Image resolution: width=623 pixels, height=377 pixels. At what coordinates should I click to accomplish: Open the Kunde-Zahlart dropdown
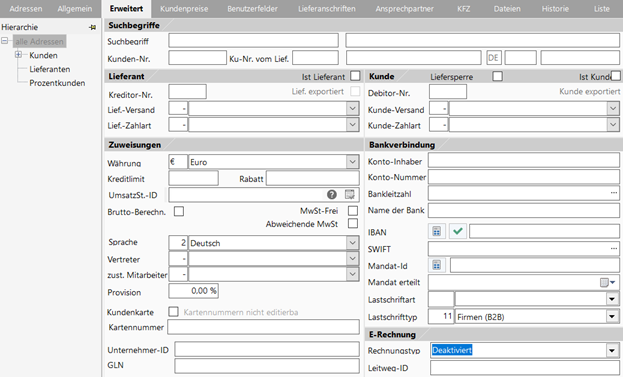[613, 125]
